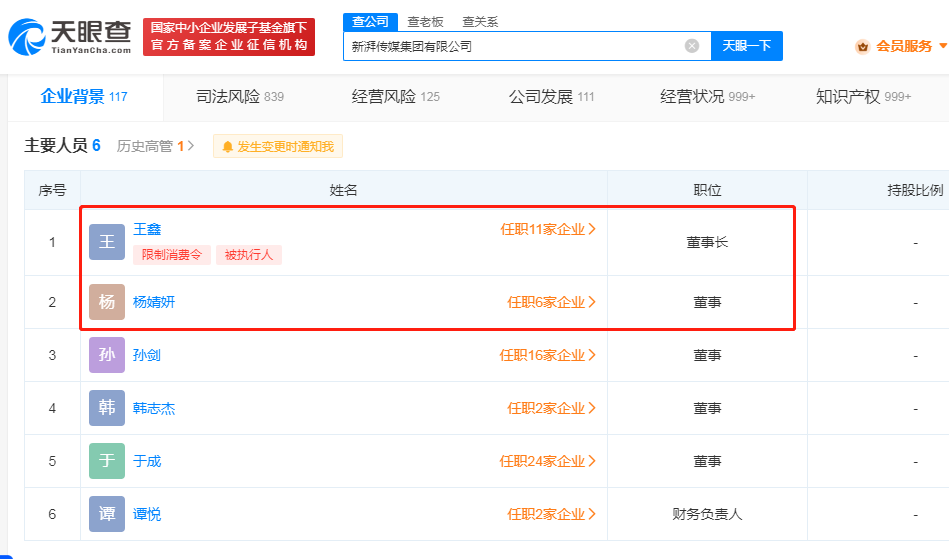The image size is (949, 559).
Task: Click the 于 avatar for 于成
Action: (107, 461)
